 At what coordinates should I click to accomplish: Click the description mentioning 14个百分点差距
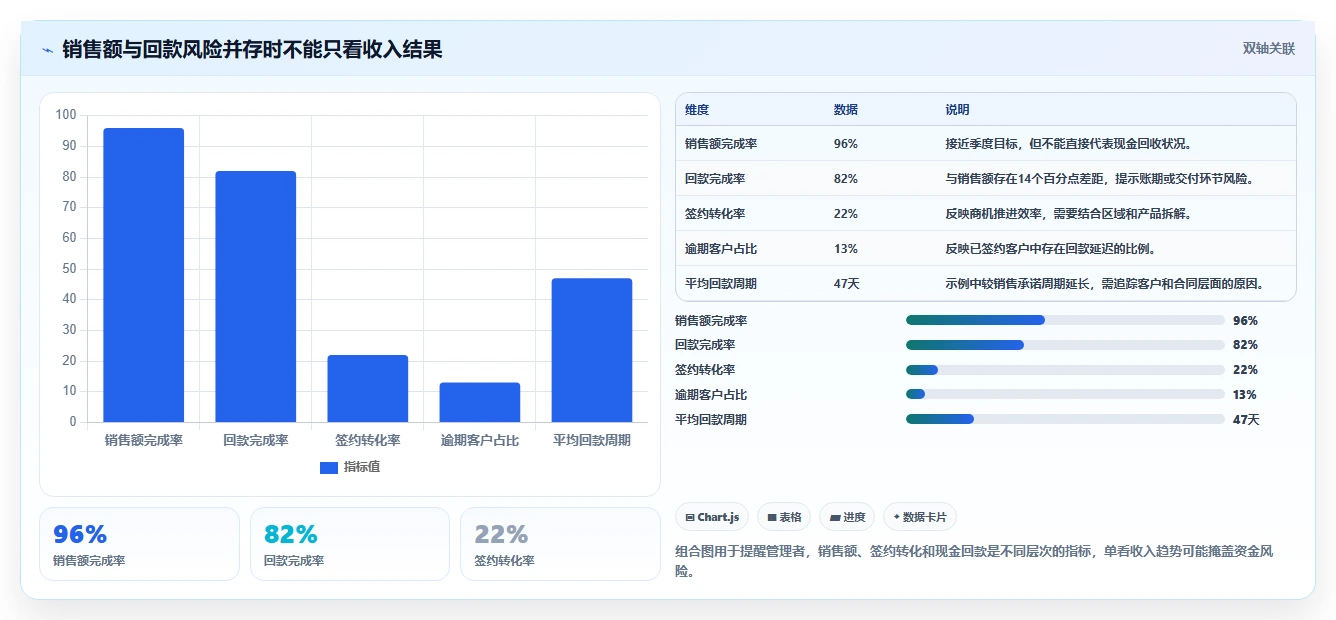tap(1099, 179)
